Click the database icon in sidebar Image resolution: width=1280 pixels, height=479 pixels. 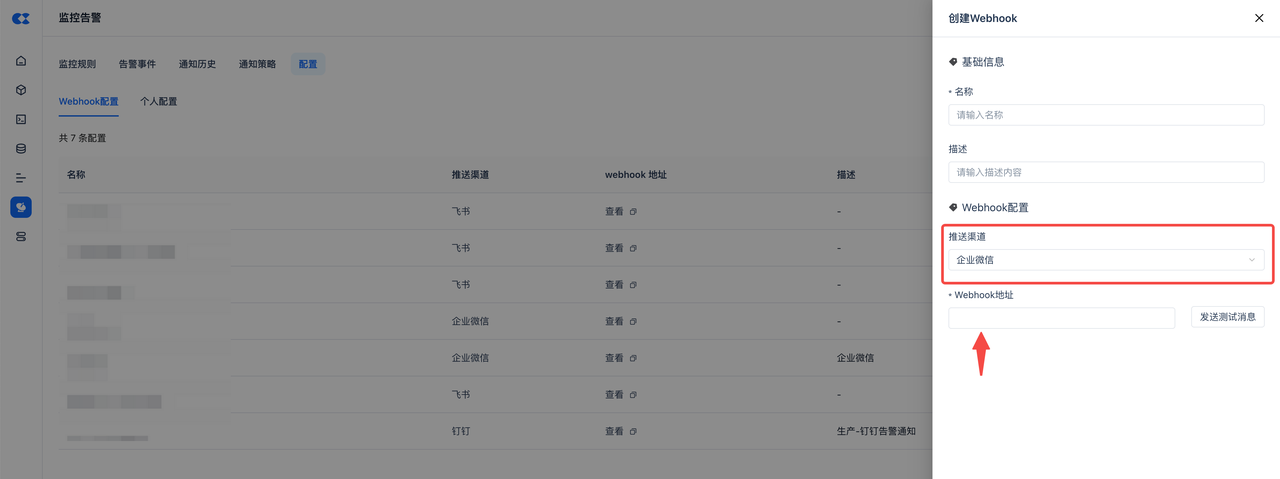click(x=21, y=149)
